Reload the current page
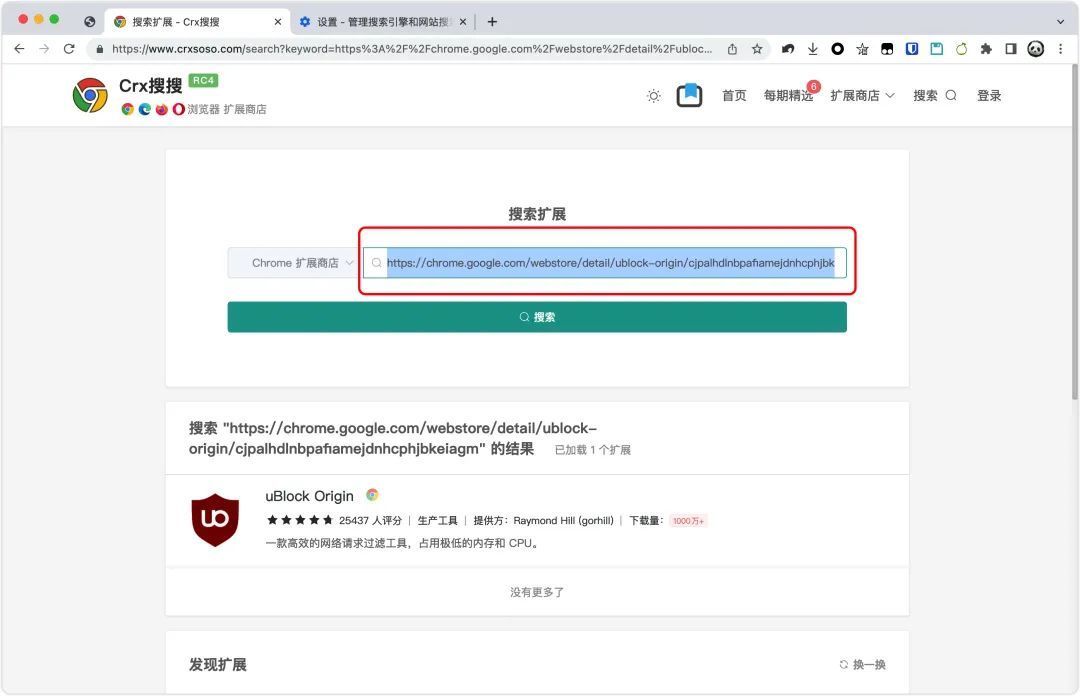This screenshot has height=696, width=1080. [x=69, y=49]
